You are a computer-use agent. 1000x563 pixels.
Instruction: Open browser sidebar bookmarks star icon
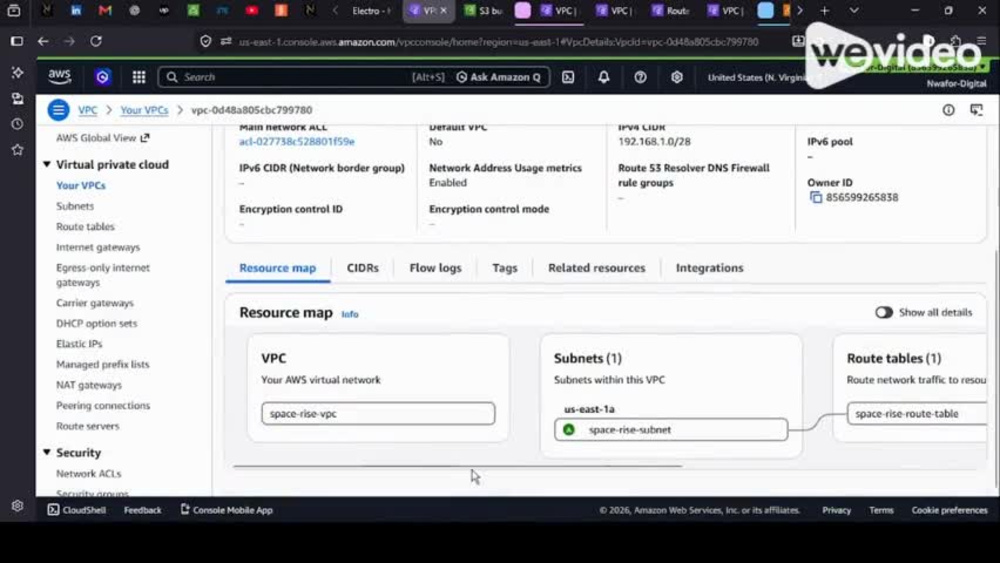pos(17,150)
